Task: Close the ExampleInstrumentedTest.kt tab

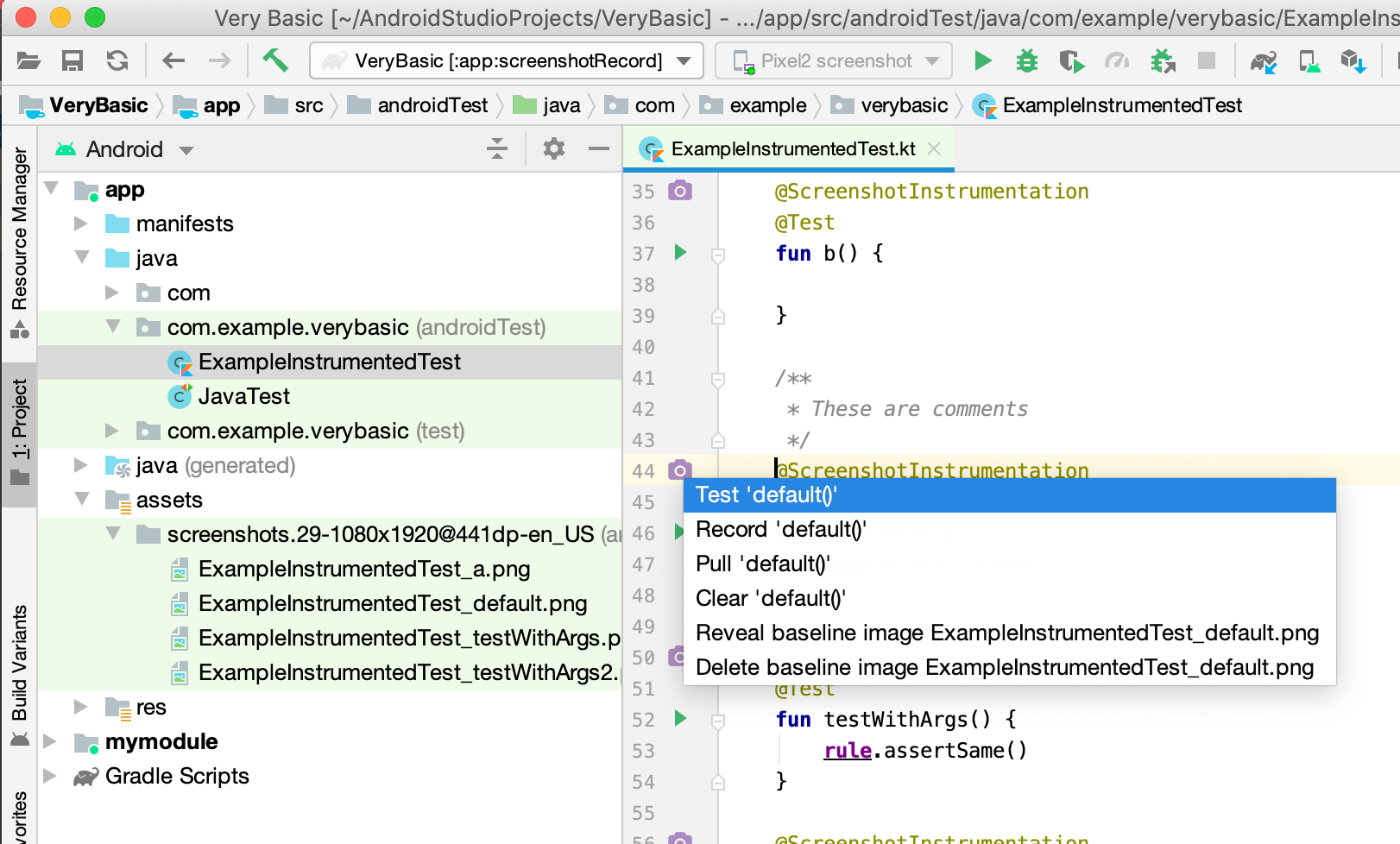Action: click(x=934, y=148)
